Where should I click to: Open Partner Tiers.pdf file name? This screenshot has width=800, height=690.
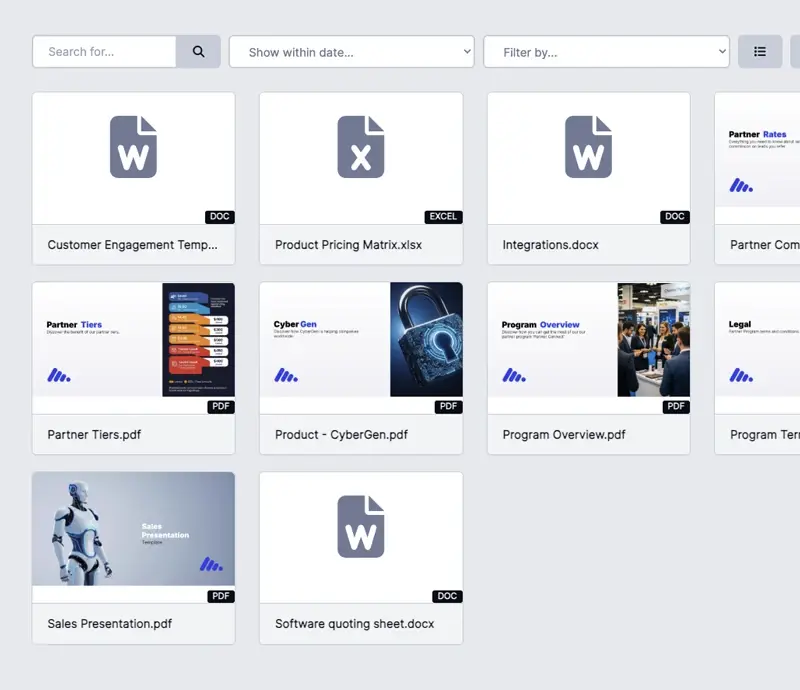[x=94, y=435]
